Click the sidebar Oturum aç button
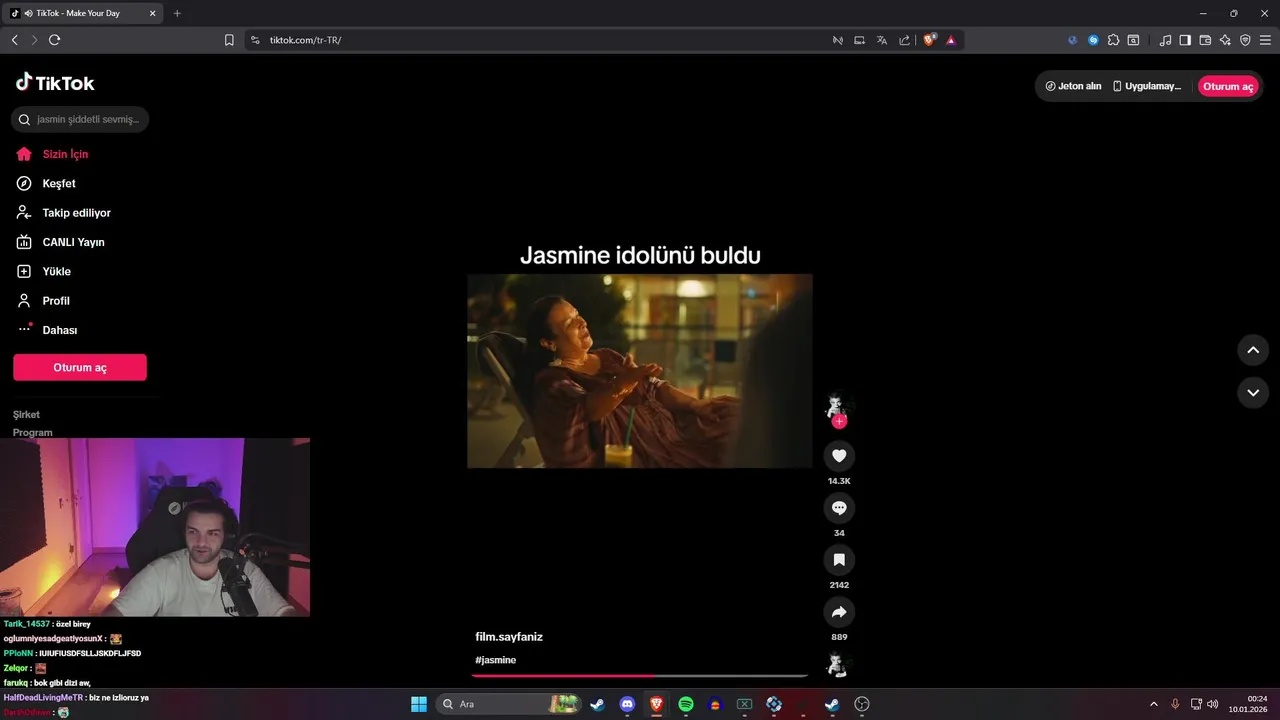Image resolution: width=1280 pixels, height=720 pixels. (80, 367)
